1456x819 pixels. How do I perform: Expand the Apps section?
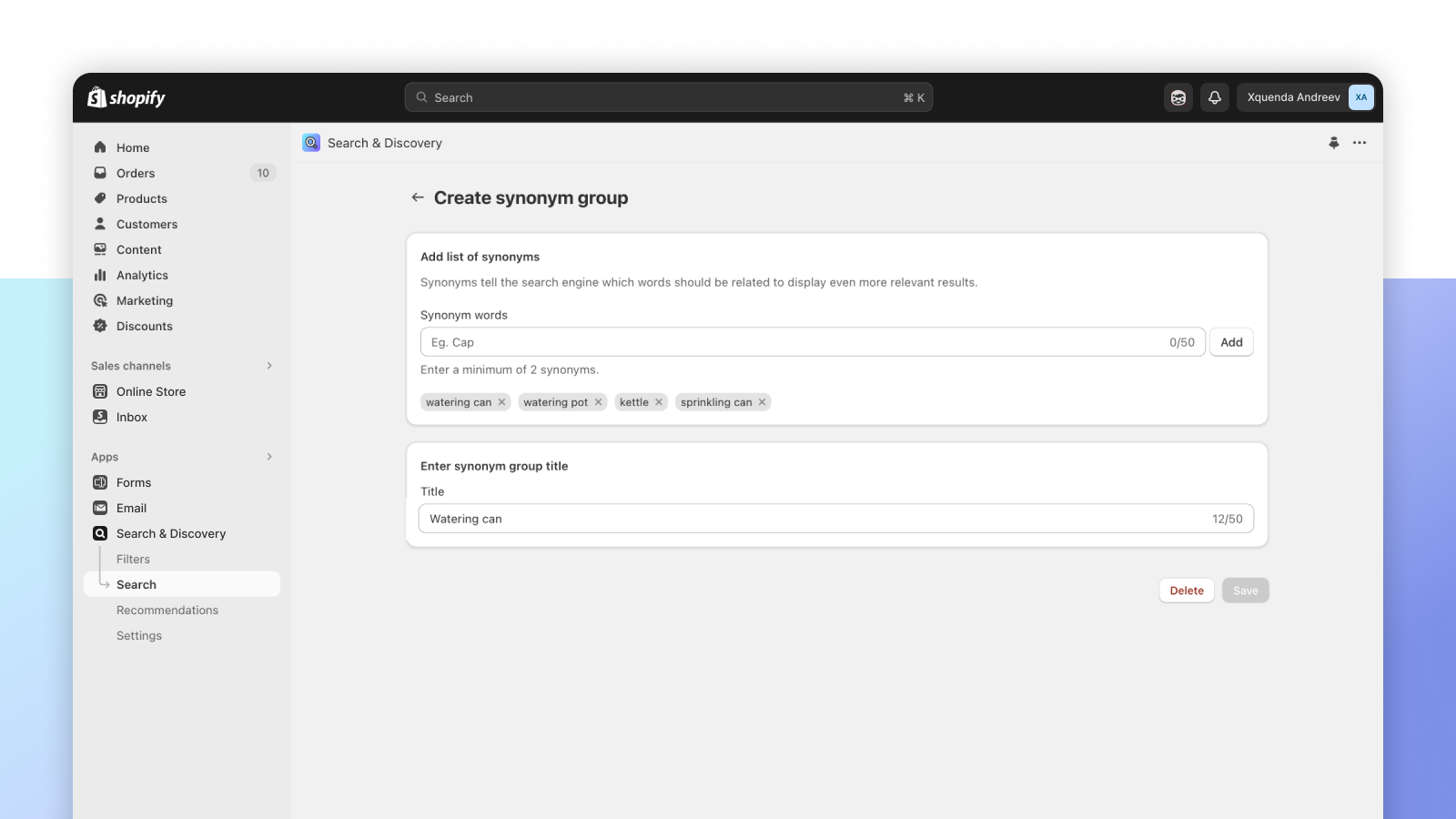[268, 457]
